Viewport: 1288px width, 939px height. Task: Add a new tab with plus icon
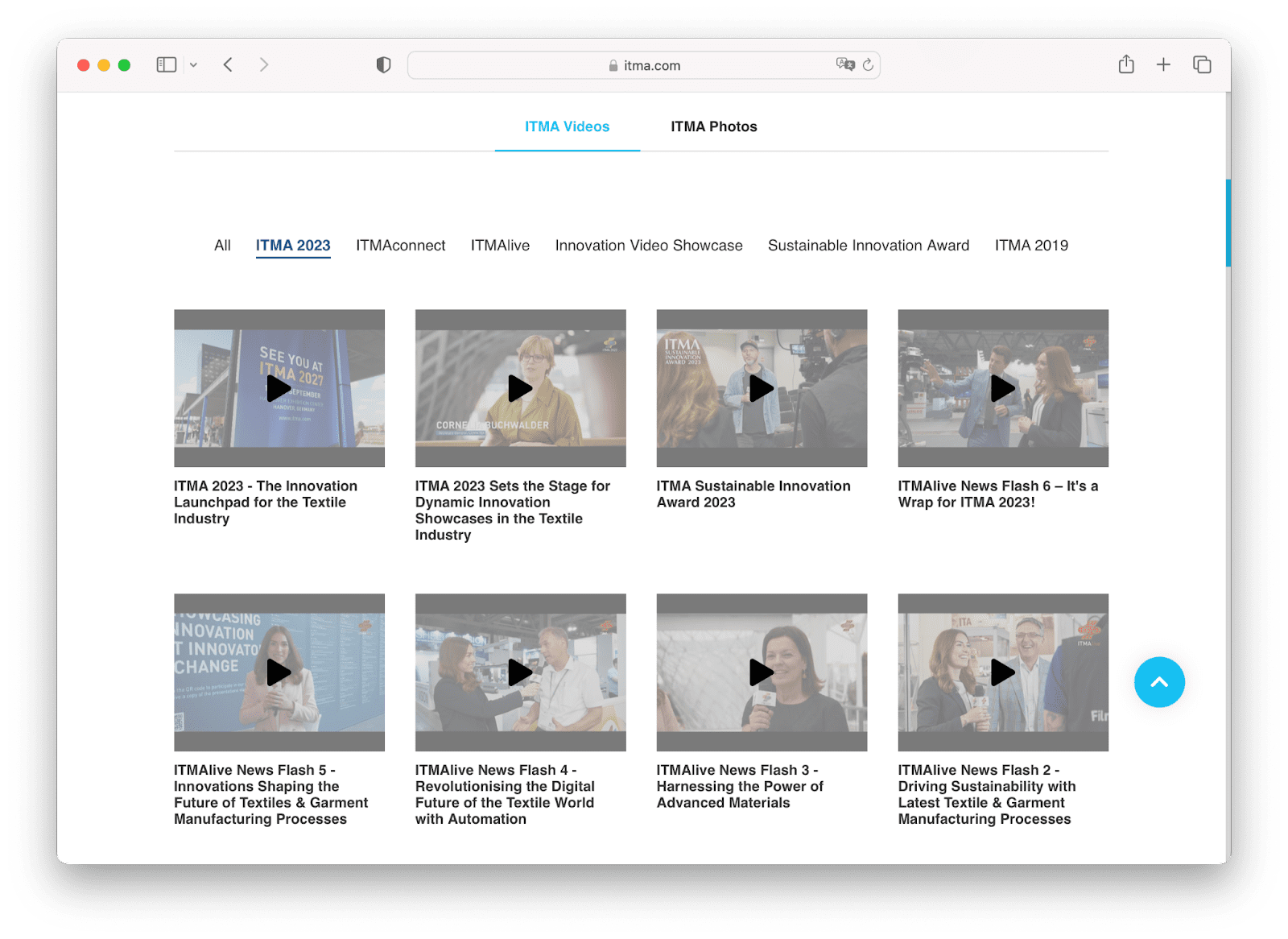(x=1163, y=64)
